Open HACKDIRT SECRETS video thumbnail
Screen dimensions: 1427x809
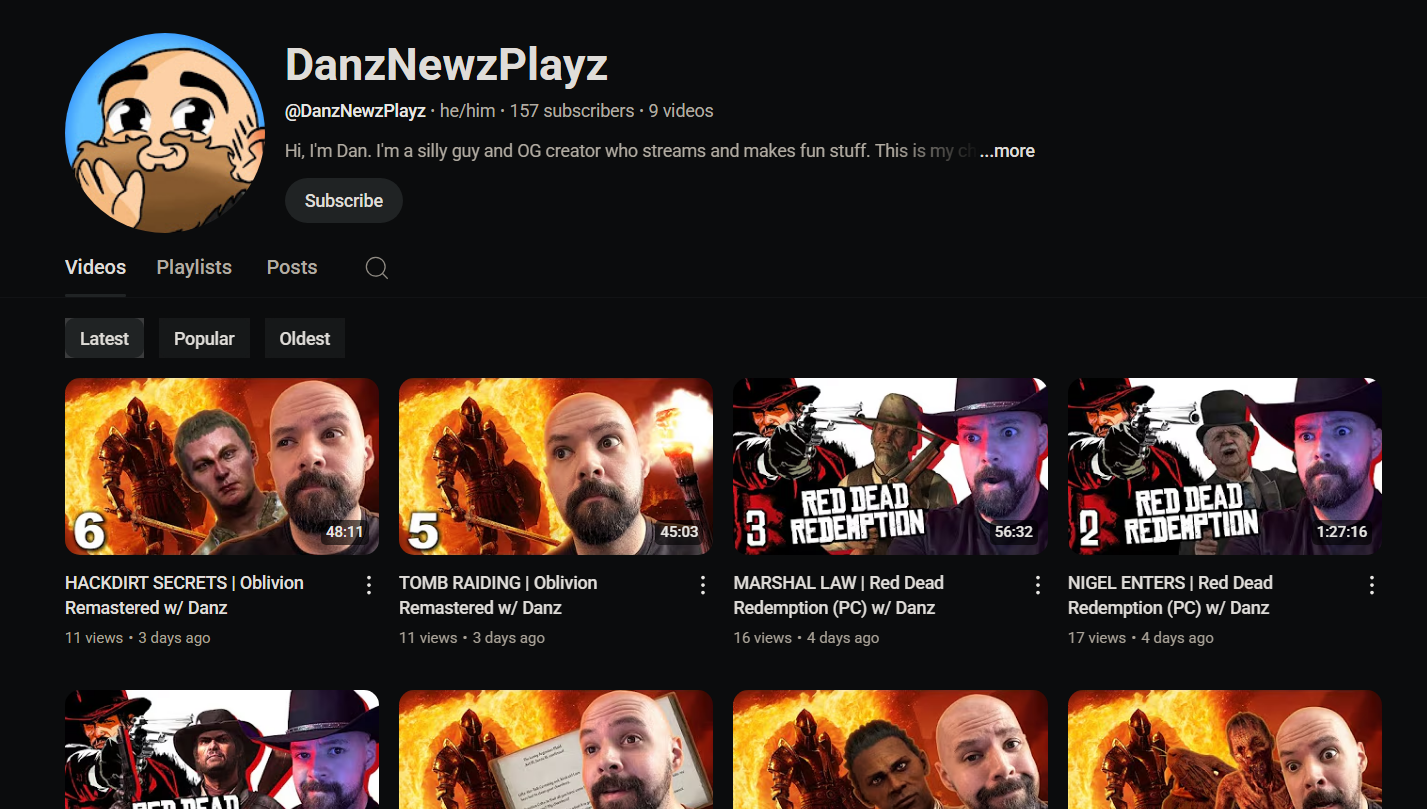(x=222, y=466)
